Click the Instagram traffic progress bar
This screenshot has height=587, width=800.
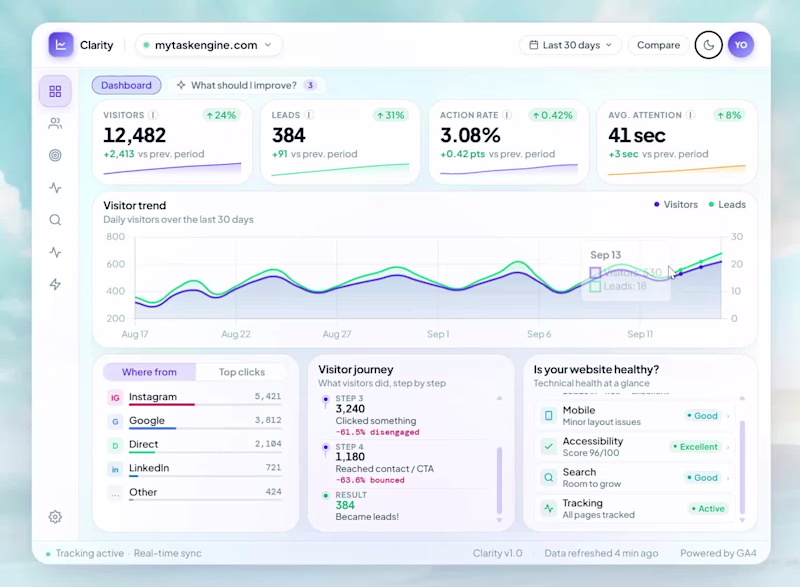205,404
